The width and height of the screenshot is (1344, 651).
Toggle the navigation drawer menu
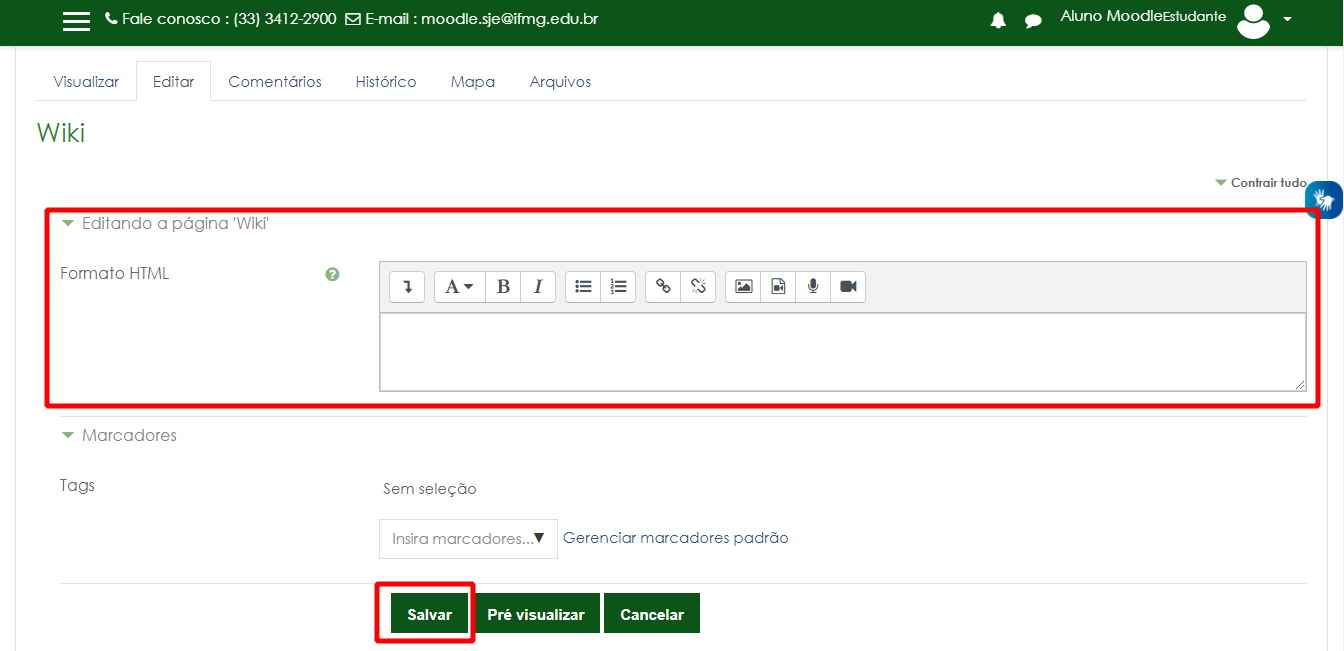click(76, 20)
